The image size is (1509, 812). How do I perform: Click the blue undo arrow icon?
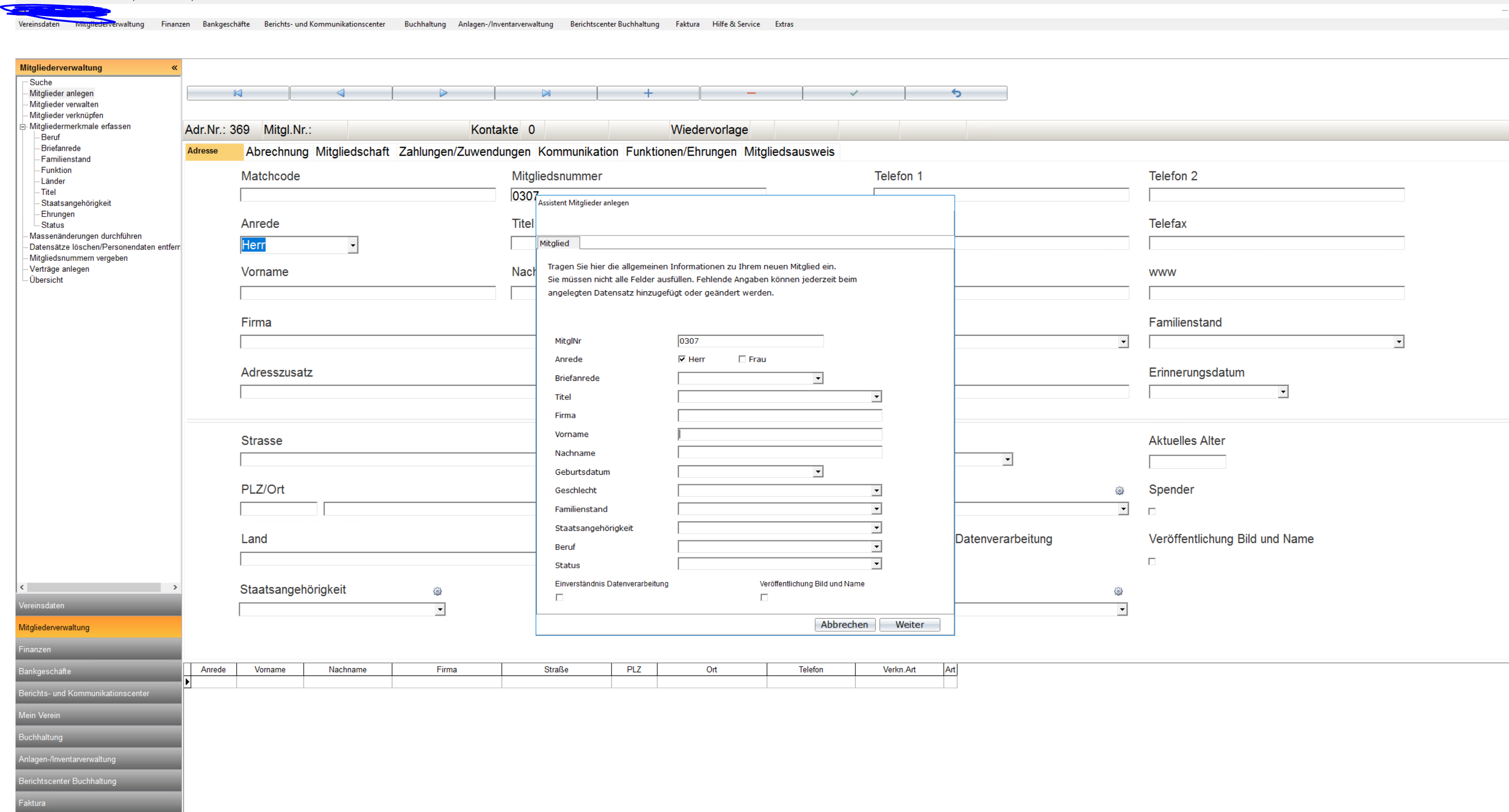pyautogui.click(x=956, y=93)
